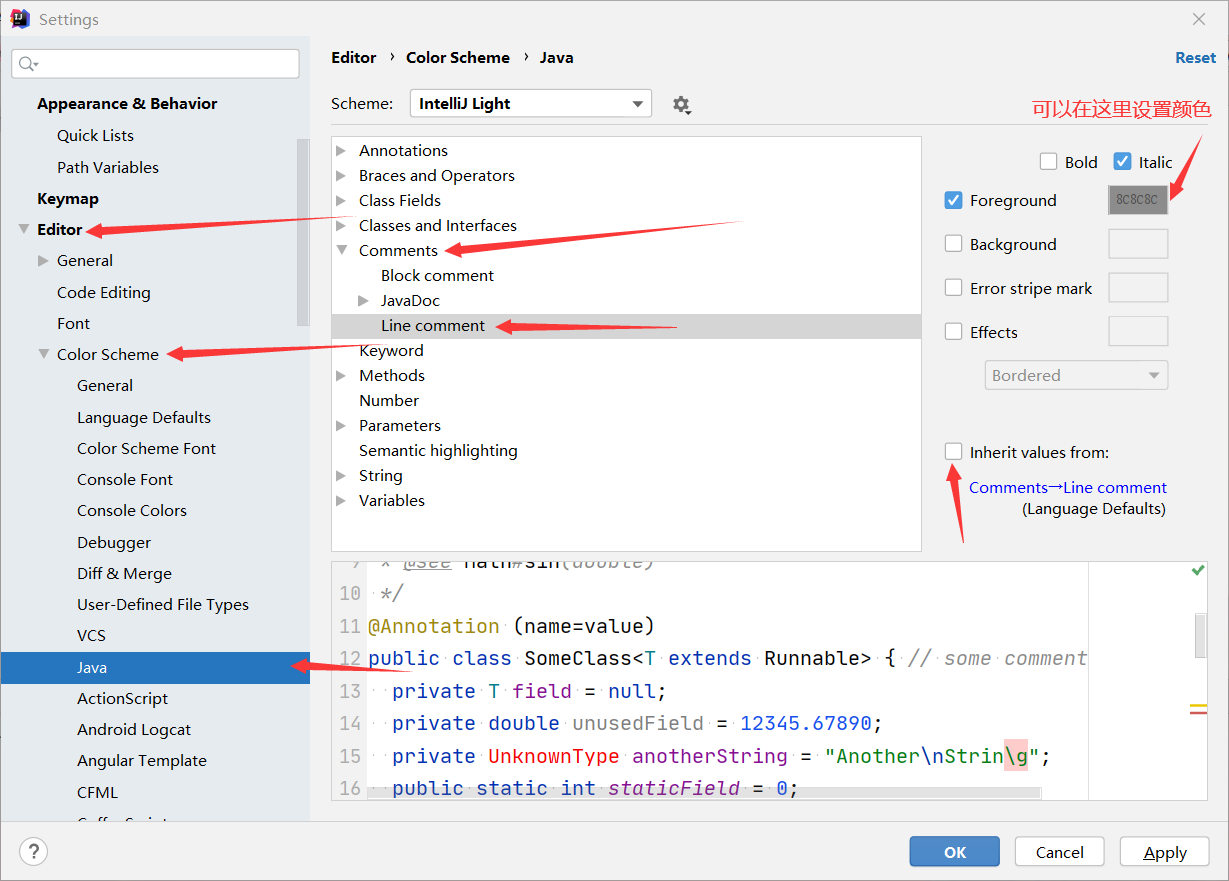Select Keyword category
This screenshot has width=1229, height=881.
click(391, 350)
